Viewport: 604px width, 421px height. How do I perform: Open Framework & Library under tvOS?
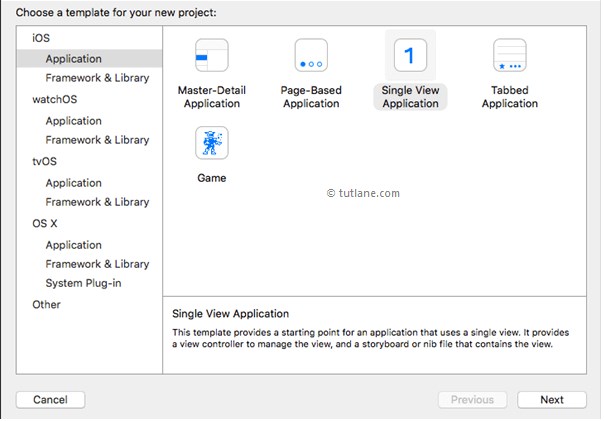97,202
